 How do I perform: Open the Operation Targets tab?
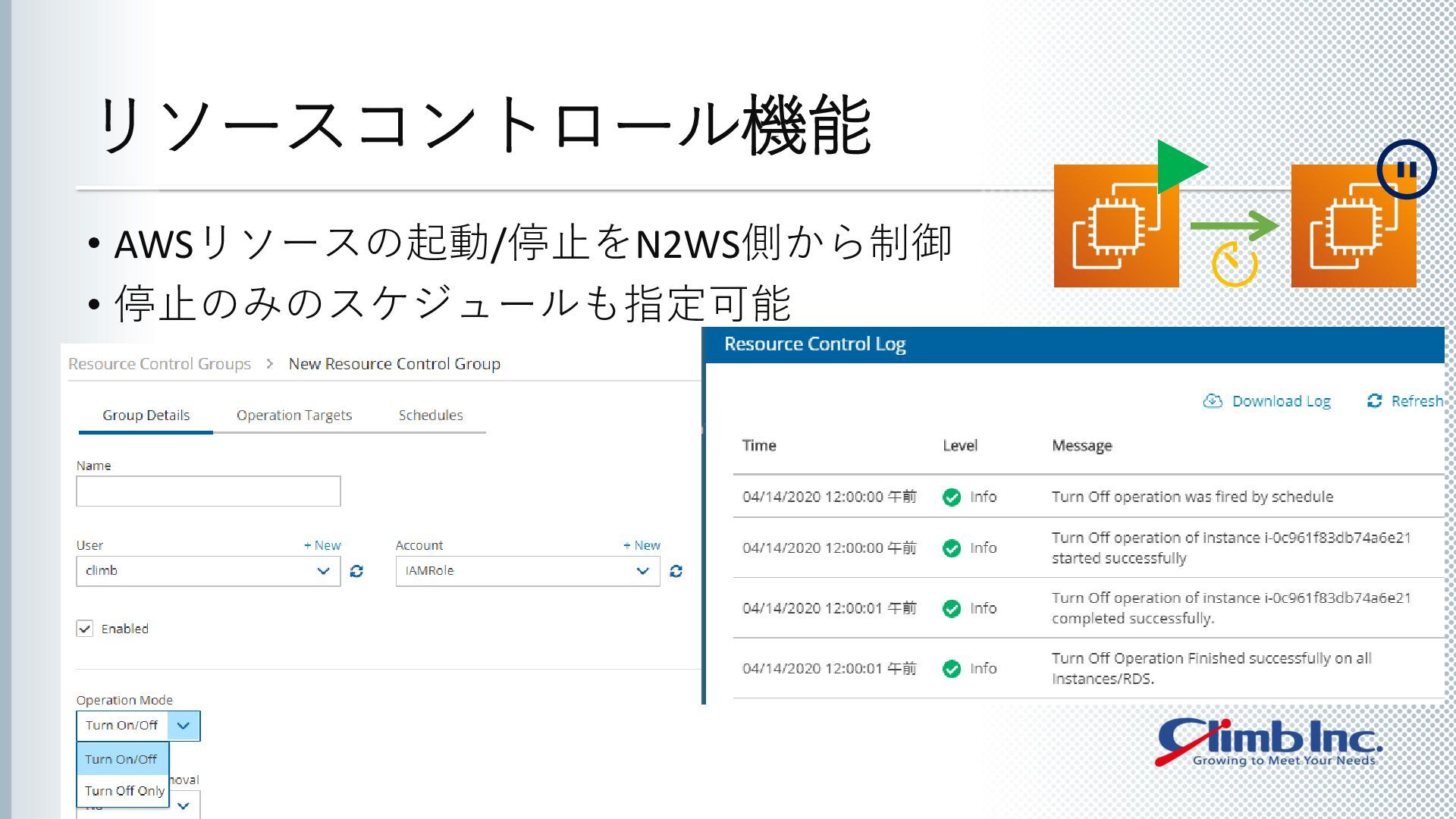(294, 416)
